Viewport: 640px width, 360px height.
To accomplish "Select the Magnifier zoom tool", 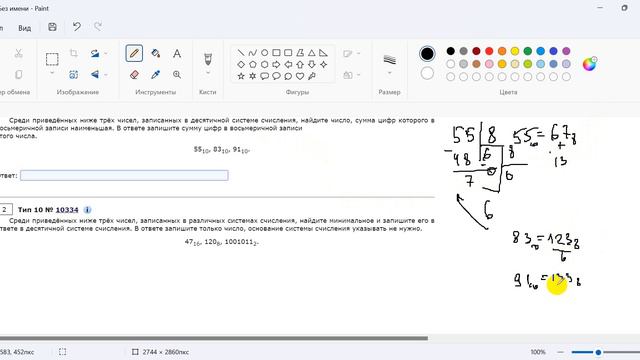I will (177, 75).
